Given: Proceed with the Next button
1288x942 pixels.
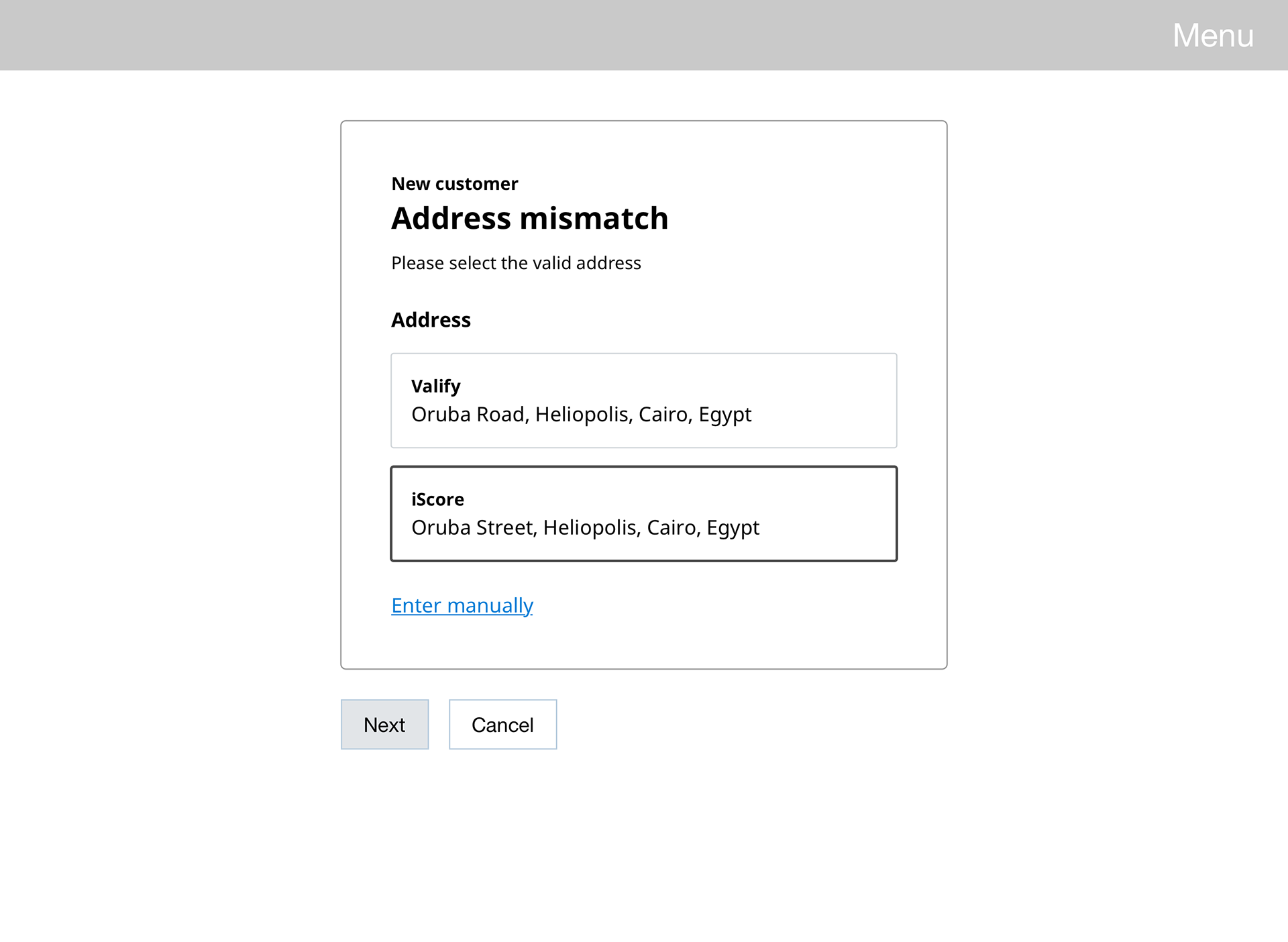Looking at the screenshot, I should 384,725.
